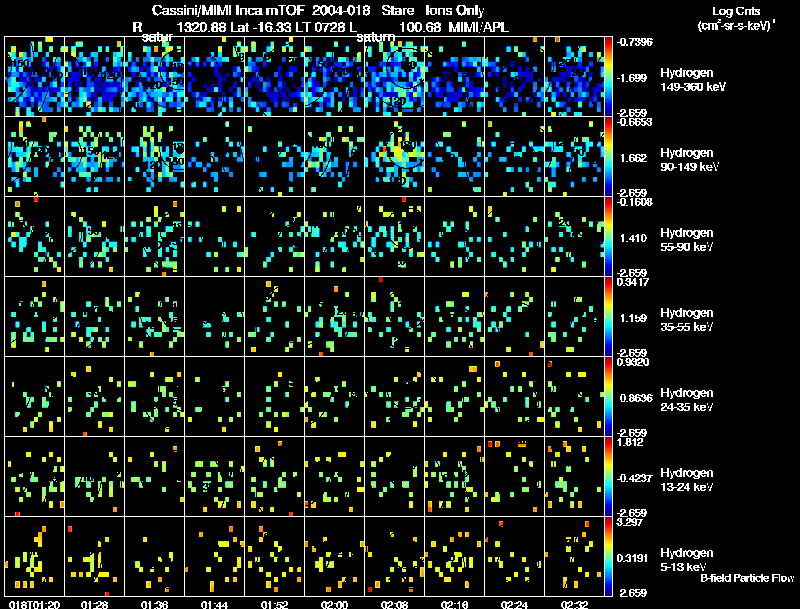The image size is (800, 609).
Task: Select the 149-360 keV panel at 02:08
Action: 395,77
